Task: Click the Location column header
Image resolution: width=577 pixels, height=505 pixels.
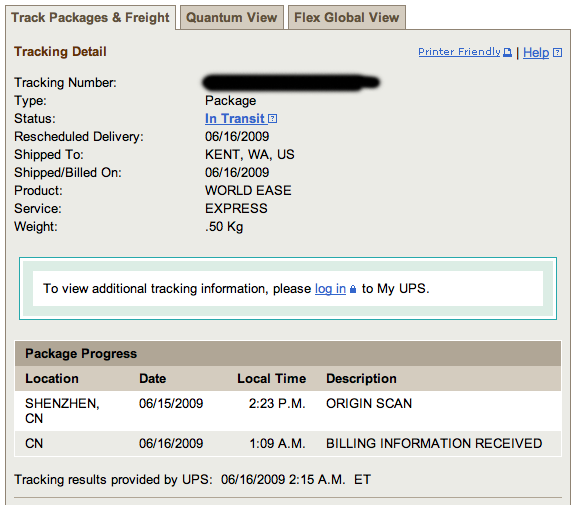Action: 52,378
